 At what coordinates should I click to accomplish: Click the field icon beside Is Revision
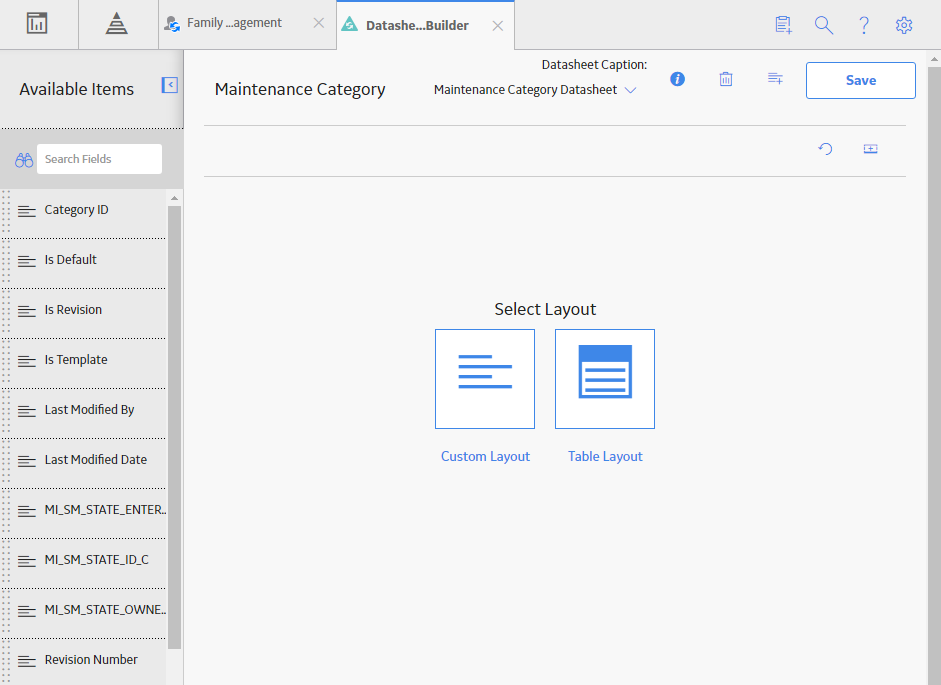coord(26,311)
